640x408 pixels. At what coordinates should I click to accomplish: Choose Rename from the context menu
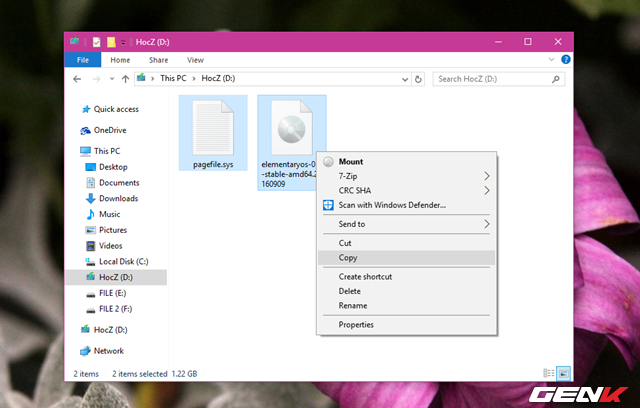(x=407, y=306)
